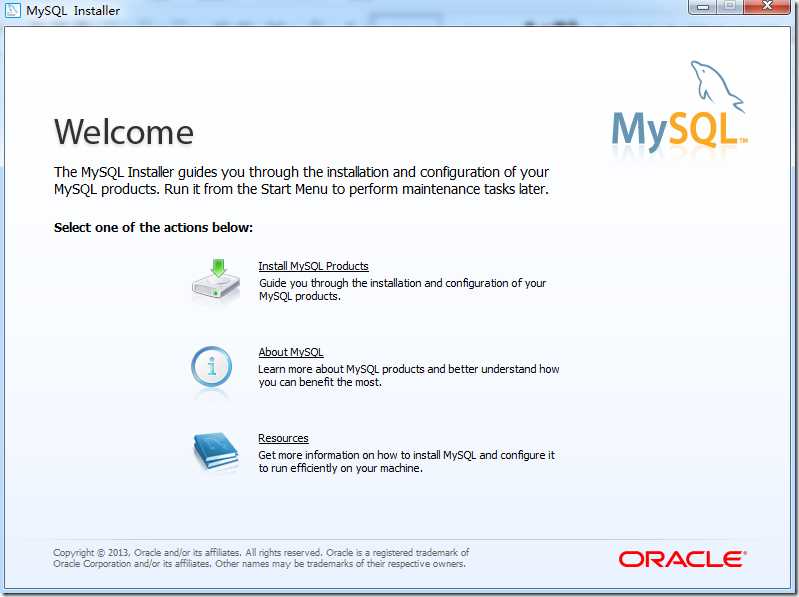The height and width of the screenshot is (597, 799).
Task: Click the red Oracle logo
Action: pyautogui.click(x=683, y=559)
